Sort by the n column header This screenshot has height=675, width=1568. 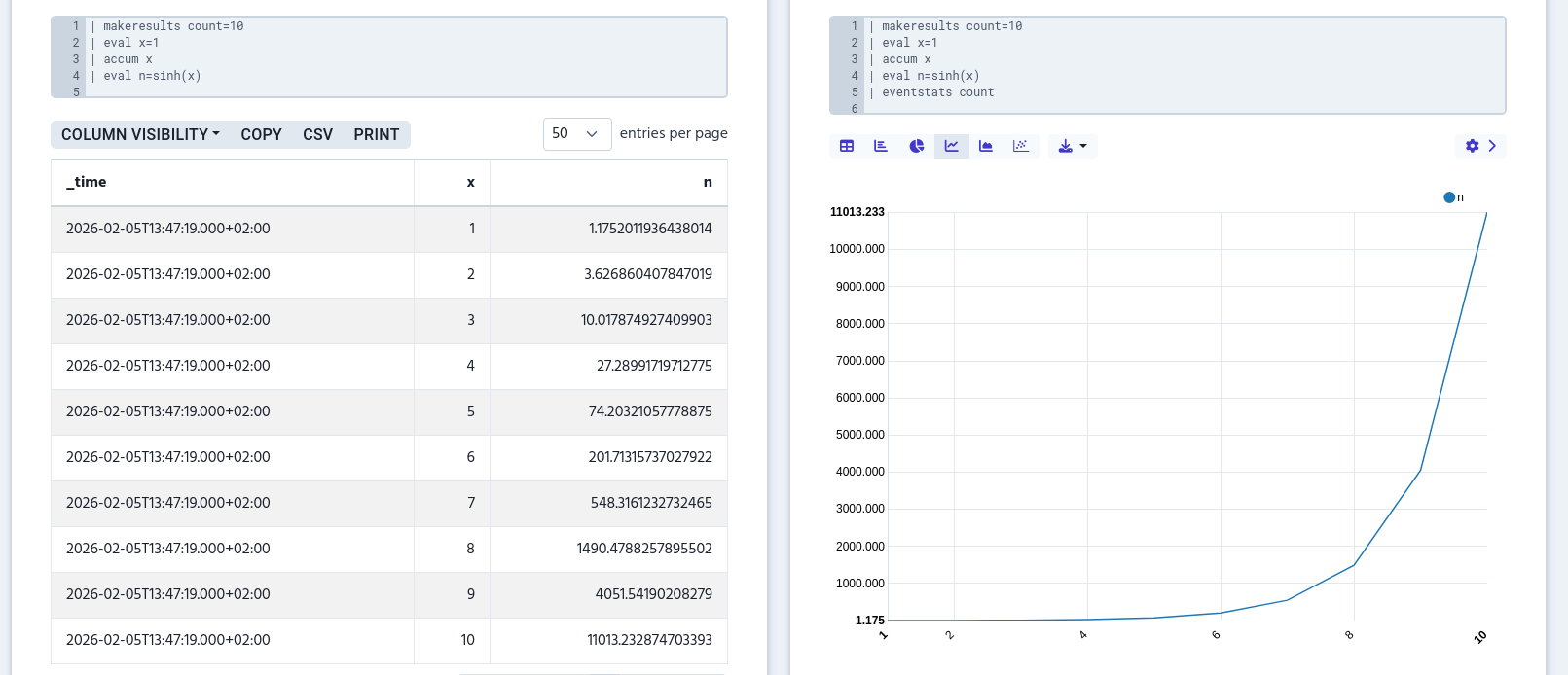pos(609,183)
